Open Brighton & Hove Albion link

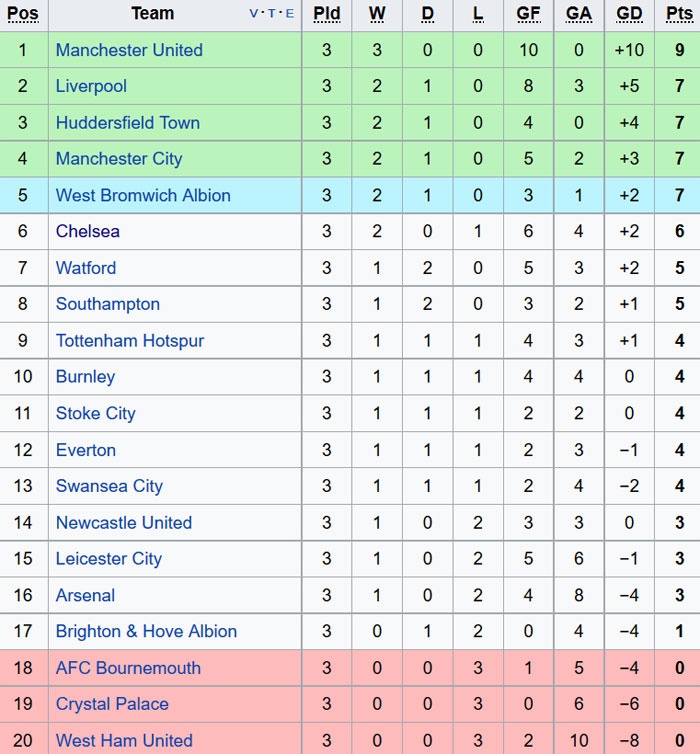(x=146, y=632)
